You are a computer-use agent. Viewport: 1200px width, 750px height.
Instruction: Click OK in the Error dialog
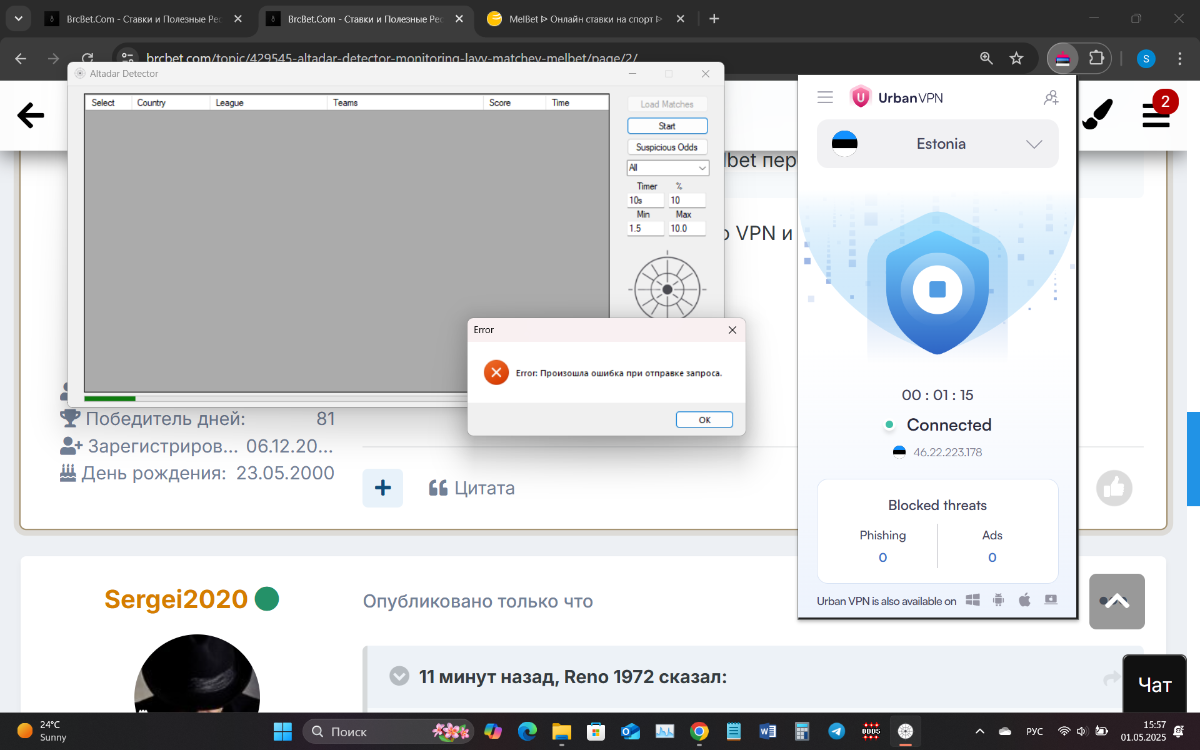(704, 420)
